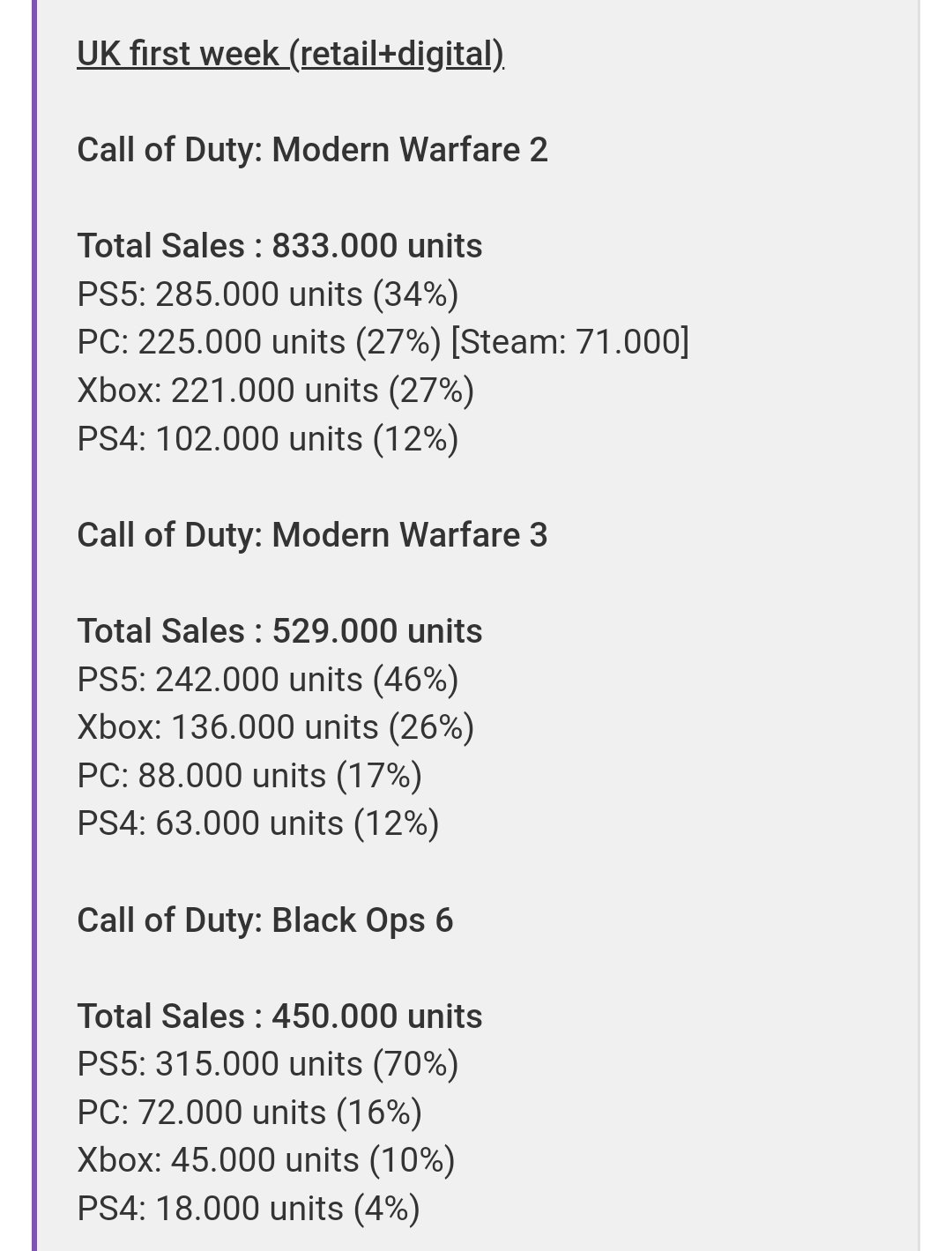The image size is (952, 1251).
Task: Click the PS4: 102.000 units (12%) line
Action: coord(268,439)
